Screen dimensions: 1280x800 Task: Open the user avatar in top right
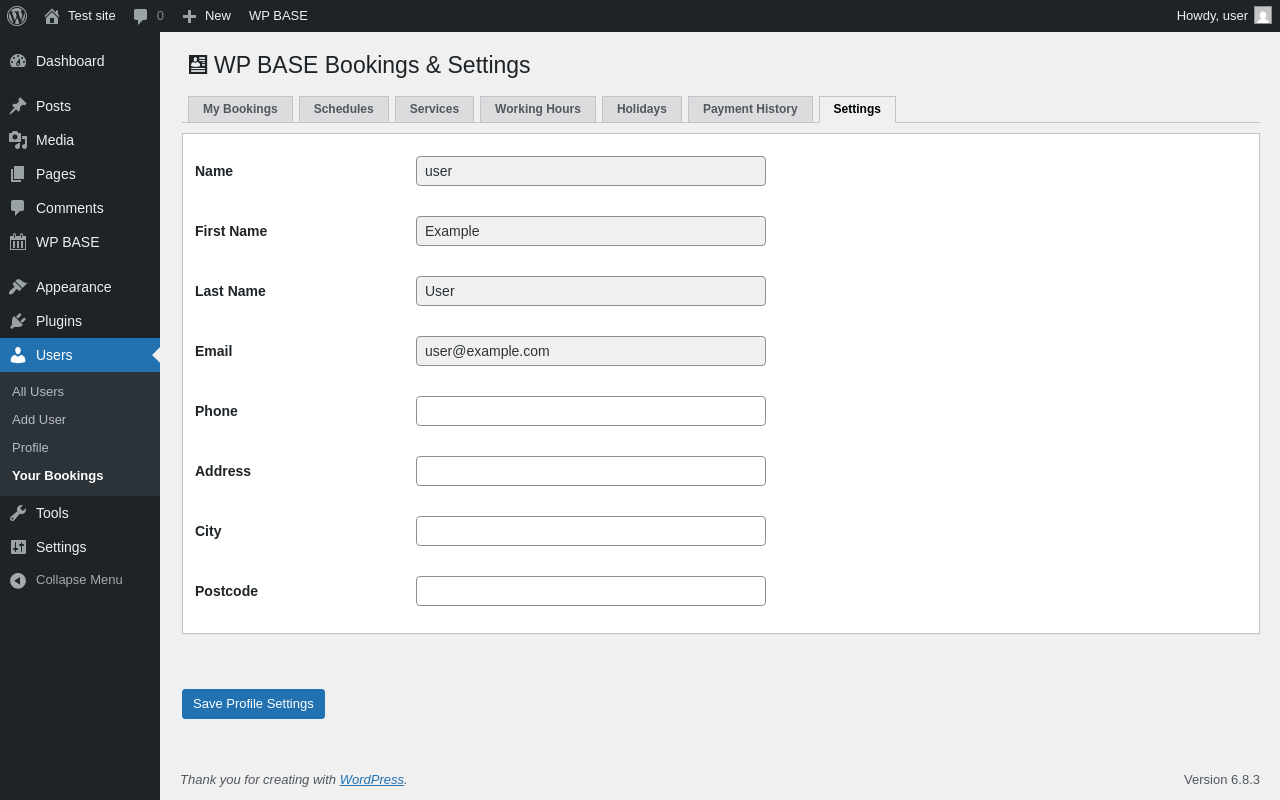[x=1263, y=15]
